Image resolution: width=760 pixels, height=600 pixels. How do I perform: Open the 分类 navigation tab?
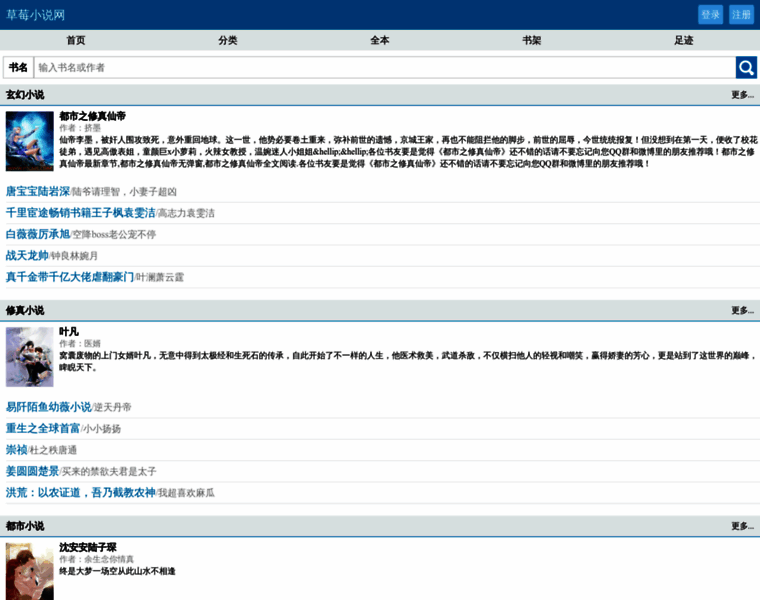click(x=228, y=40)
